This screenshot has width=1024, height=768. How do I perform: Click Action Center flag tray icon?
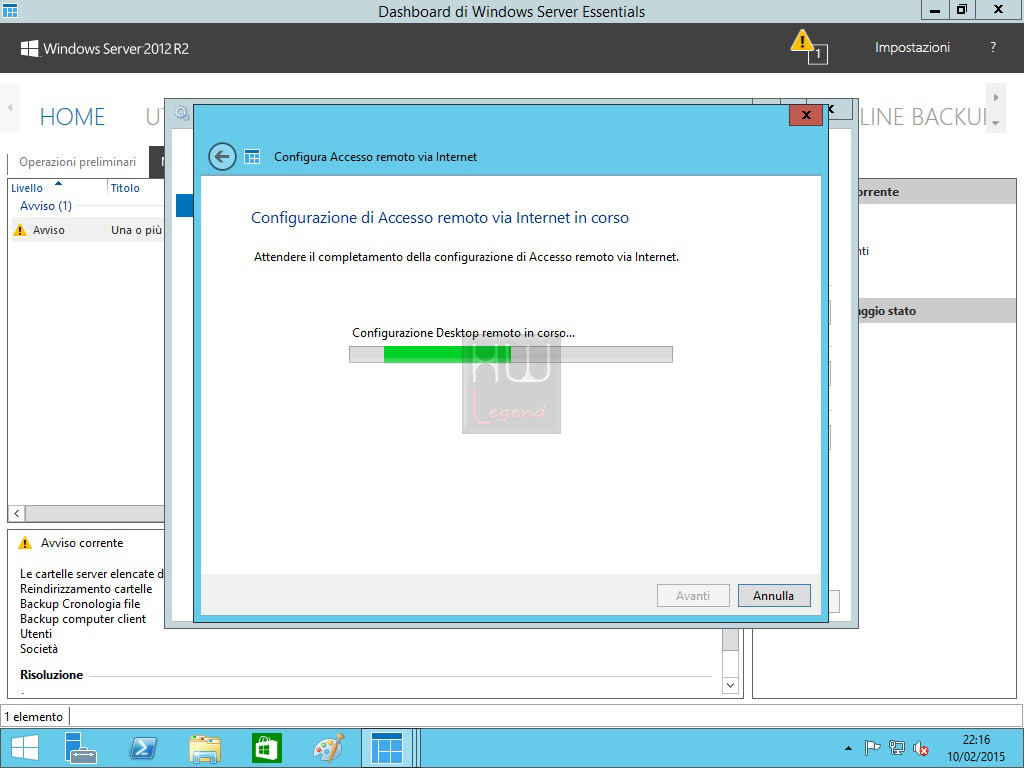pos(872,748)
